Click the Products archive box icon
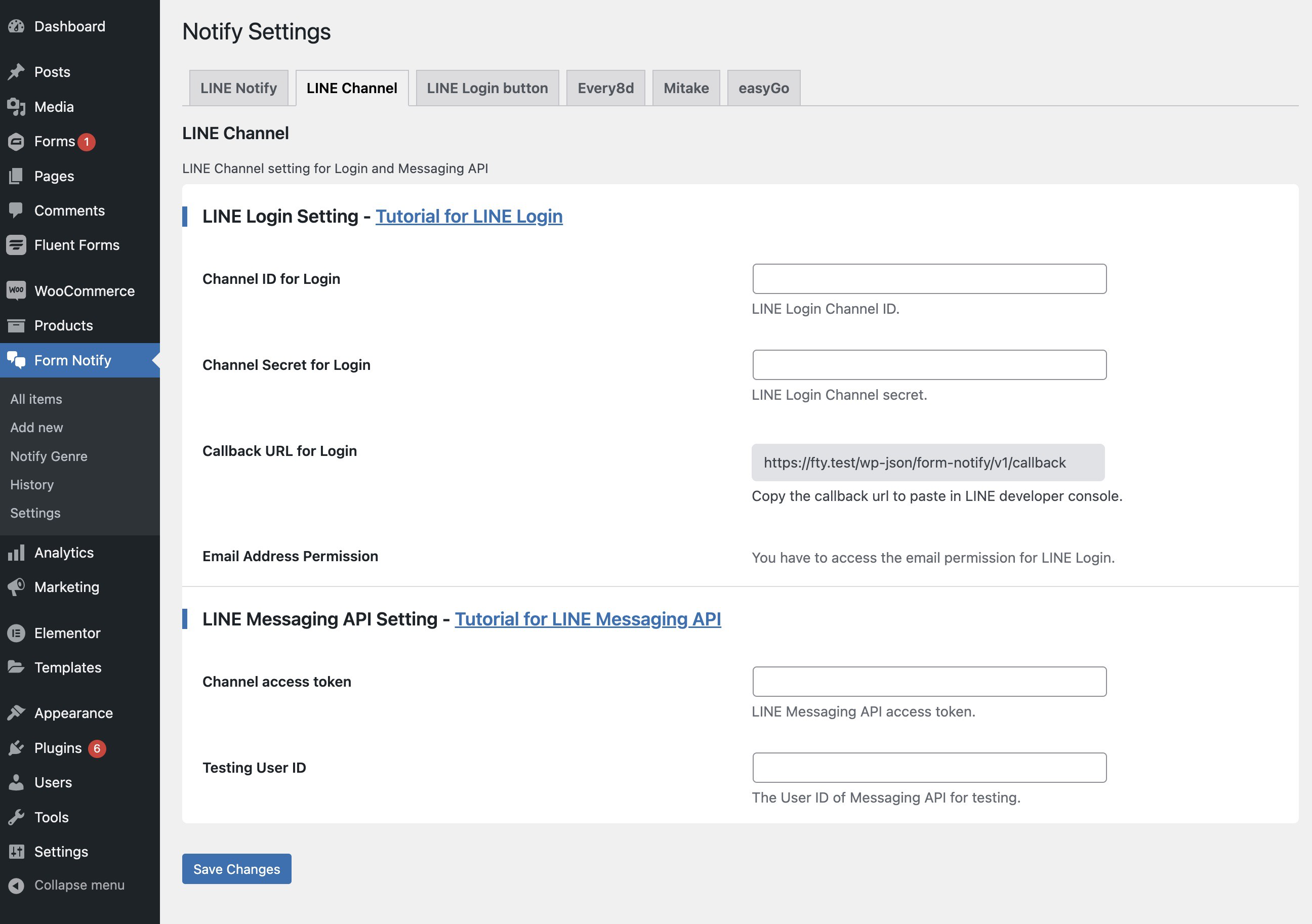This screenshot has width=1312, height=924. pos(16,326)
